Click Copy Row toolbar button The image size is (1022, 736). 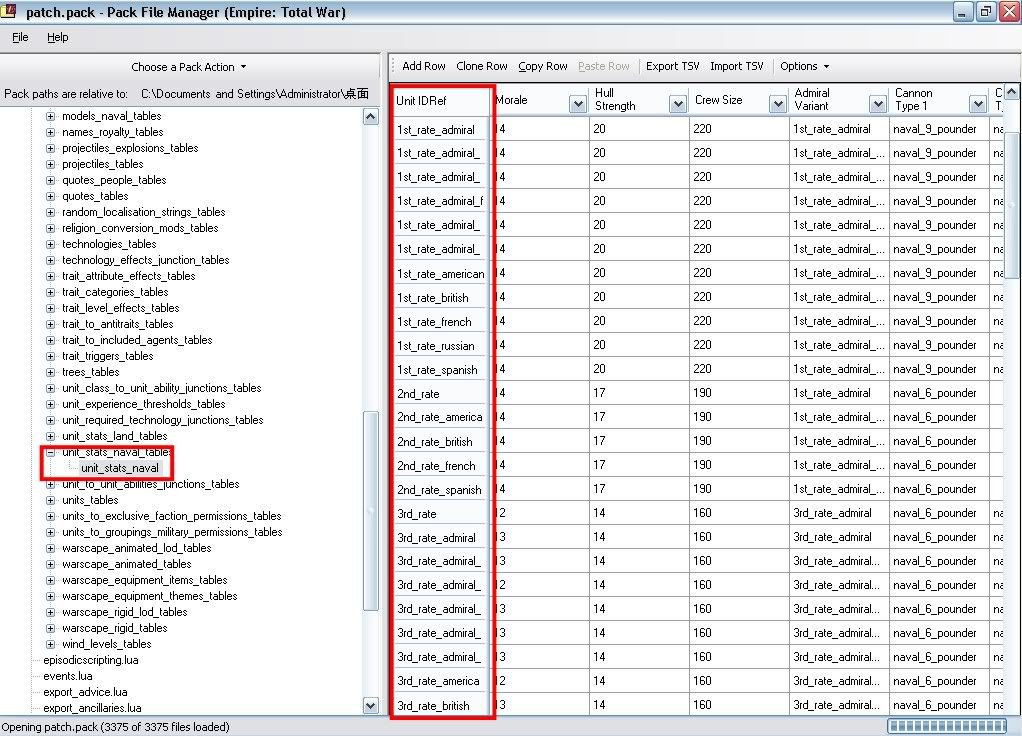coord(542,66)
